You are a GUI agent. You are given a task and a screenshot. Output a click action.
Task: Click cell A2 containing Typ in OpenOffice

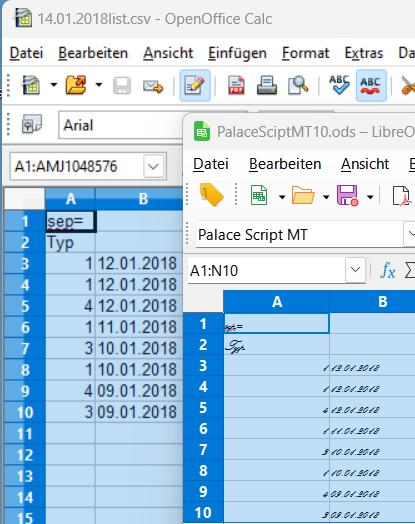tap(71, 243)
